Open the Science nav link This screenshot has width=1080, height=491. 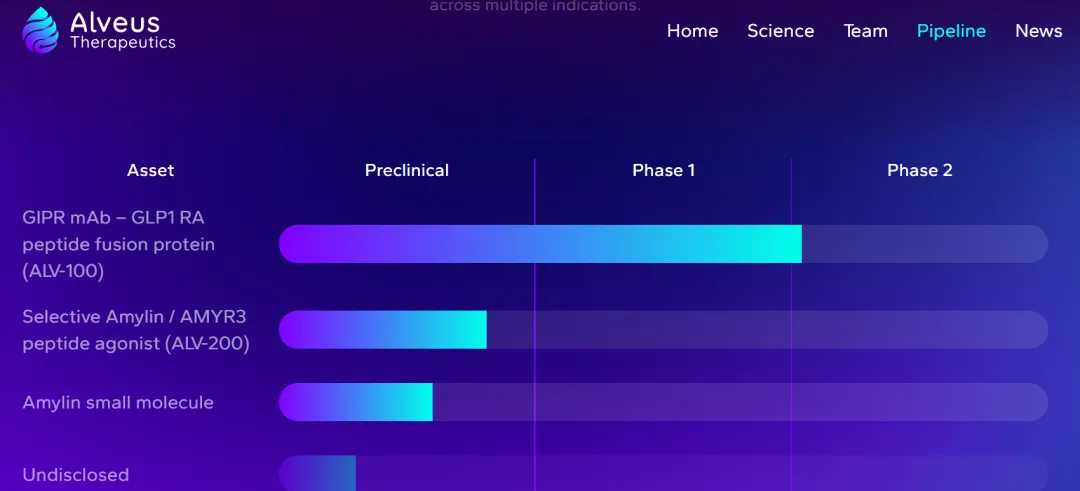(780, 31)
